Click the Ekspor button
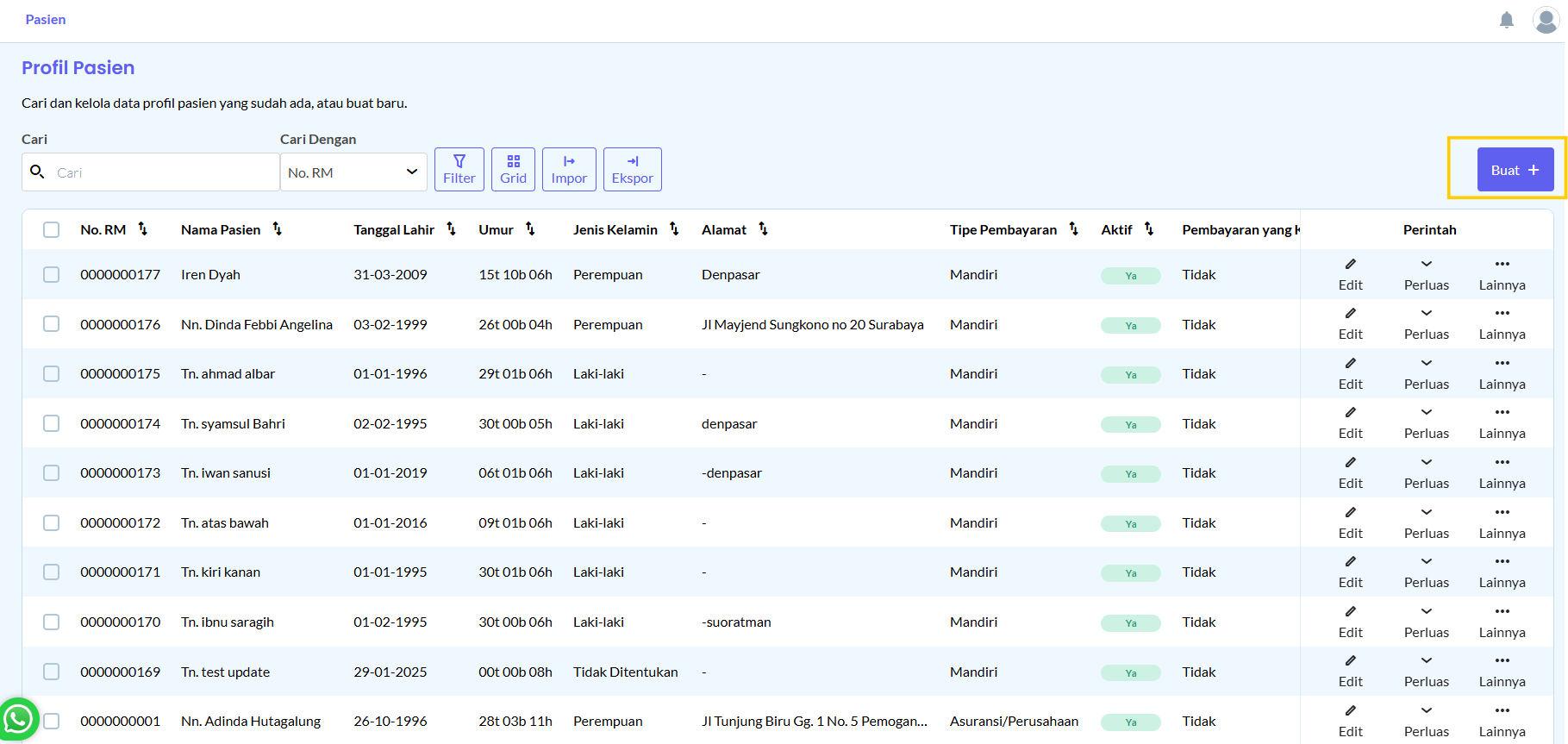1568x744 pixels. (633, 169)
